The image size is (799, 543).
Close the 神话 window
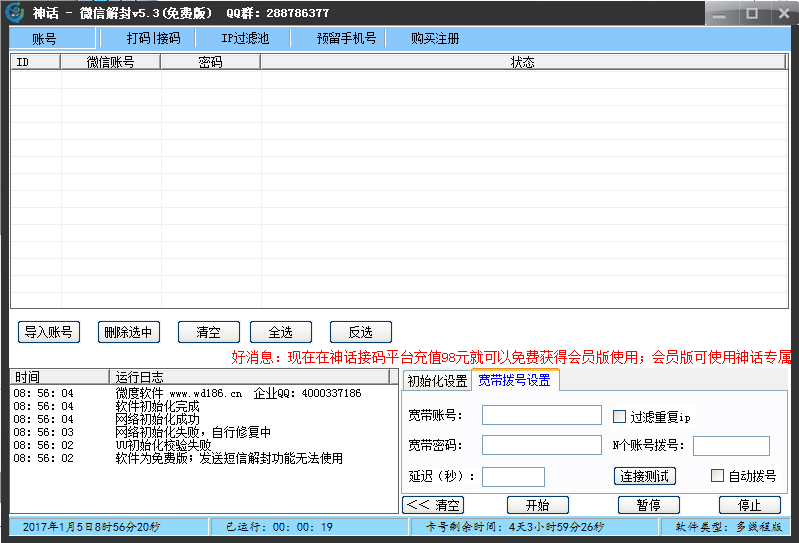pyautogui.click(x=784, y=14)
